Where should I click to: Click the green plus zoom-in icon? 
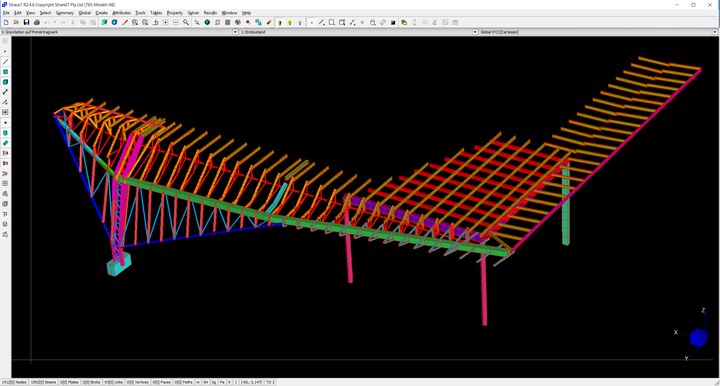point(165,22)
